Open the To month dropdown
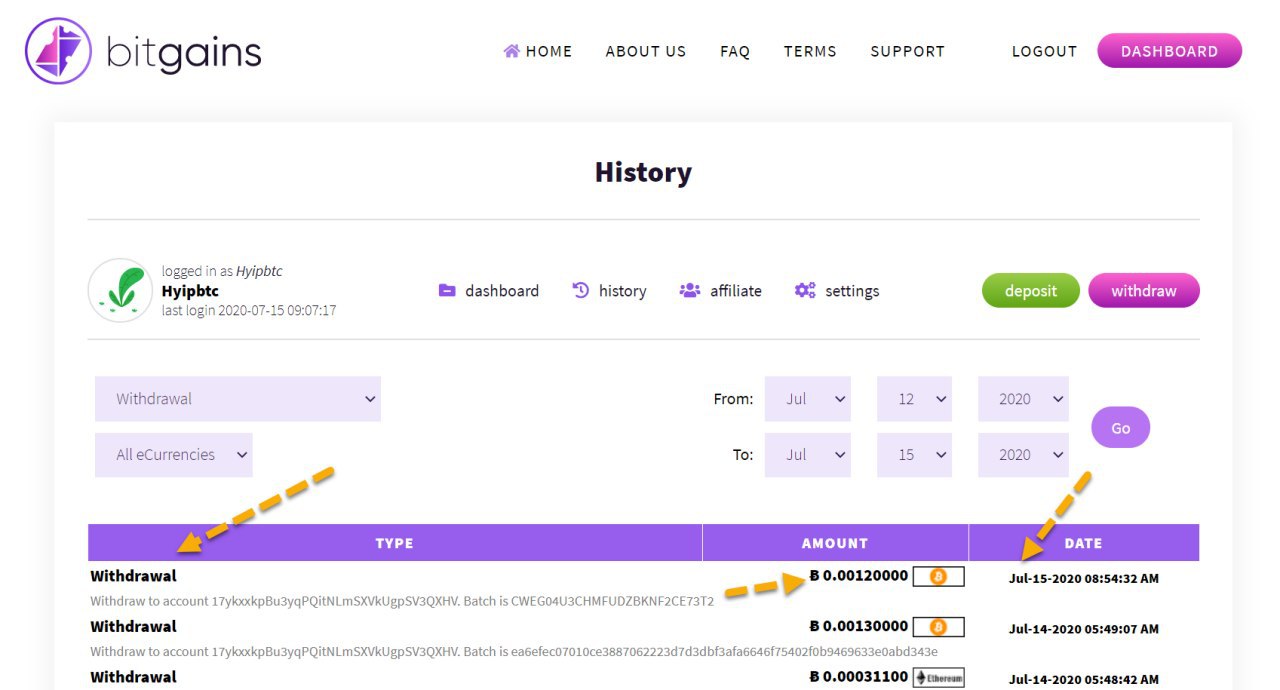Image resolution: width=1280 pixels, height=690 pixels. pos(808,454)
